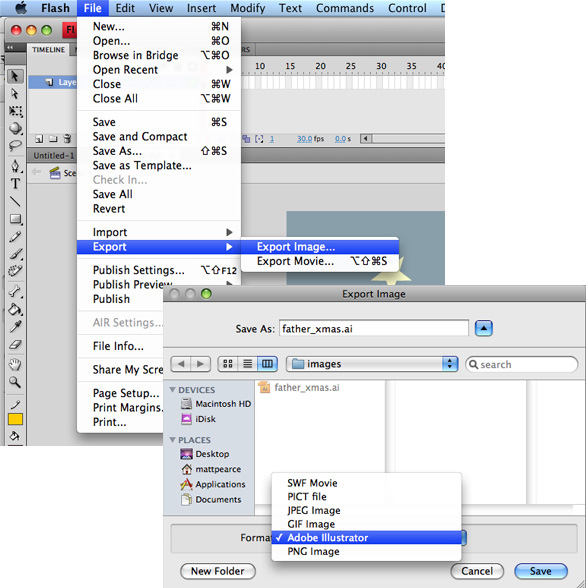Select the Eraser tool
The image size is (586, 588).
15,344
